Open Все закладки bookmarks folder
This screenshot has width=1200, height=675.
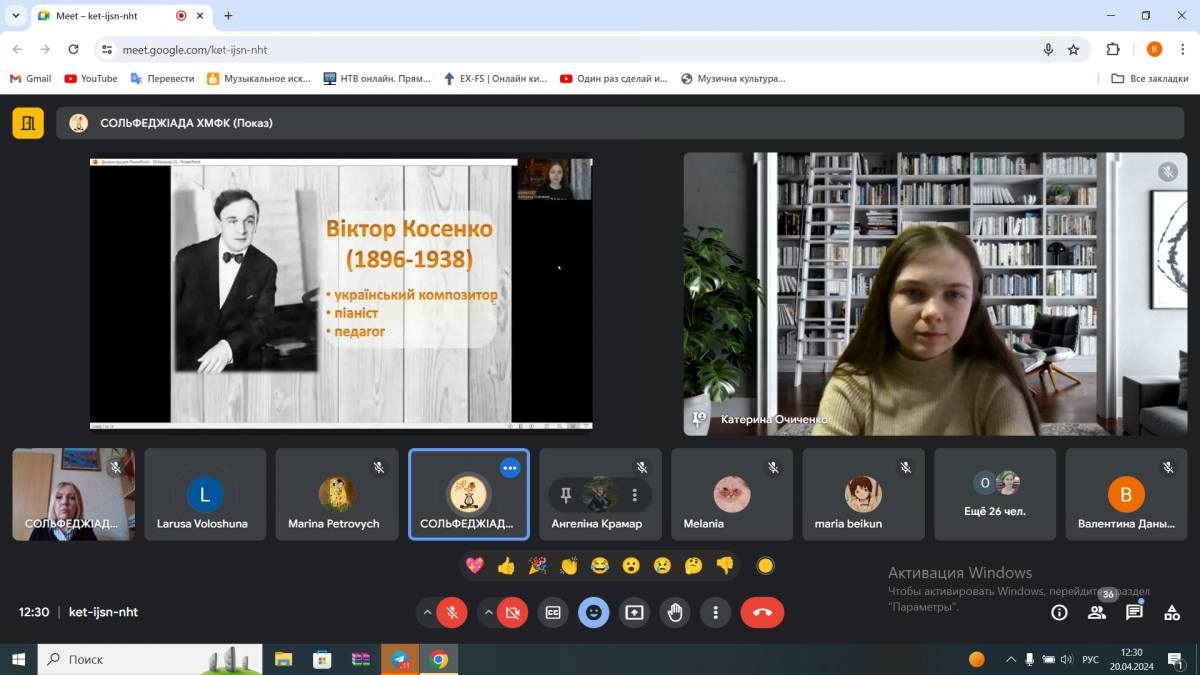tap(1150, 78)
